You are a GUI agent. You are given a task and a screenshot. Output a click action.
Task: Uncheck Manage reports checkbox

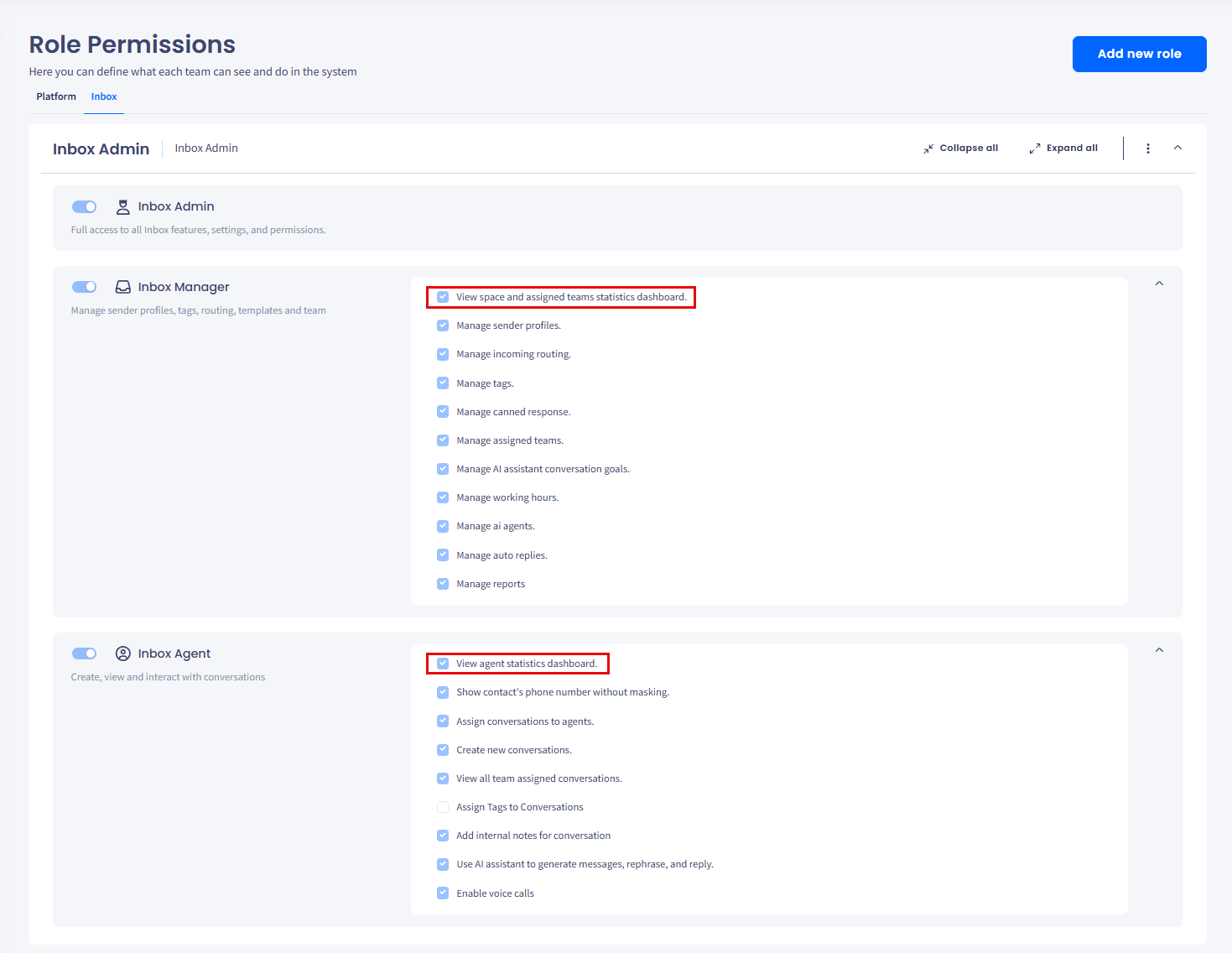[443, 584]
